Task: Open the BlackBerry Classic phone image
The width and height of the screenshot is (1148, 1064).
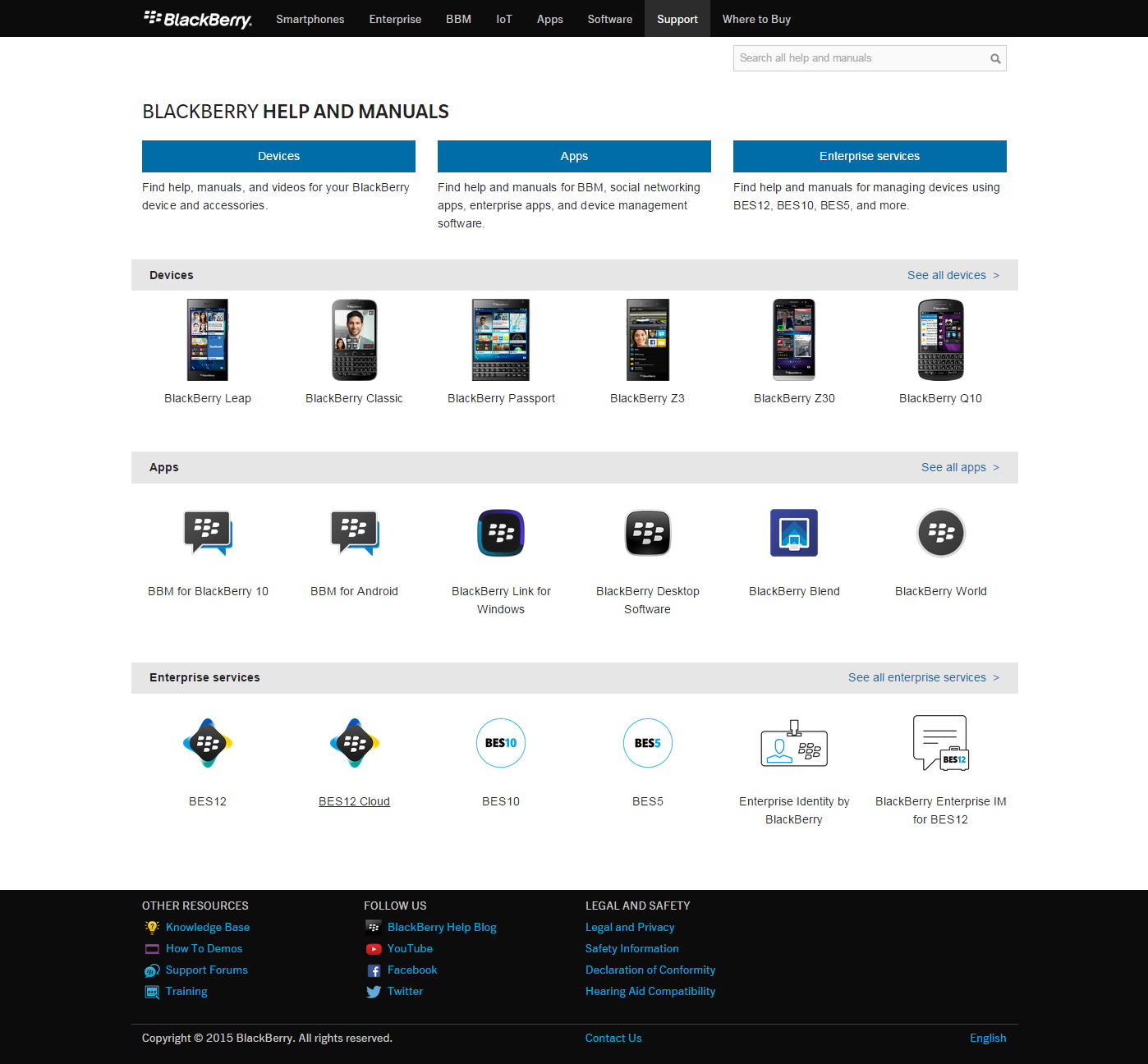Action: (355, 340)
